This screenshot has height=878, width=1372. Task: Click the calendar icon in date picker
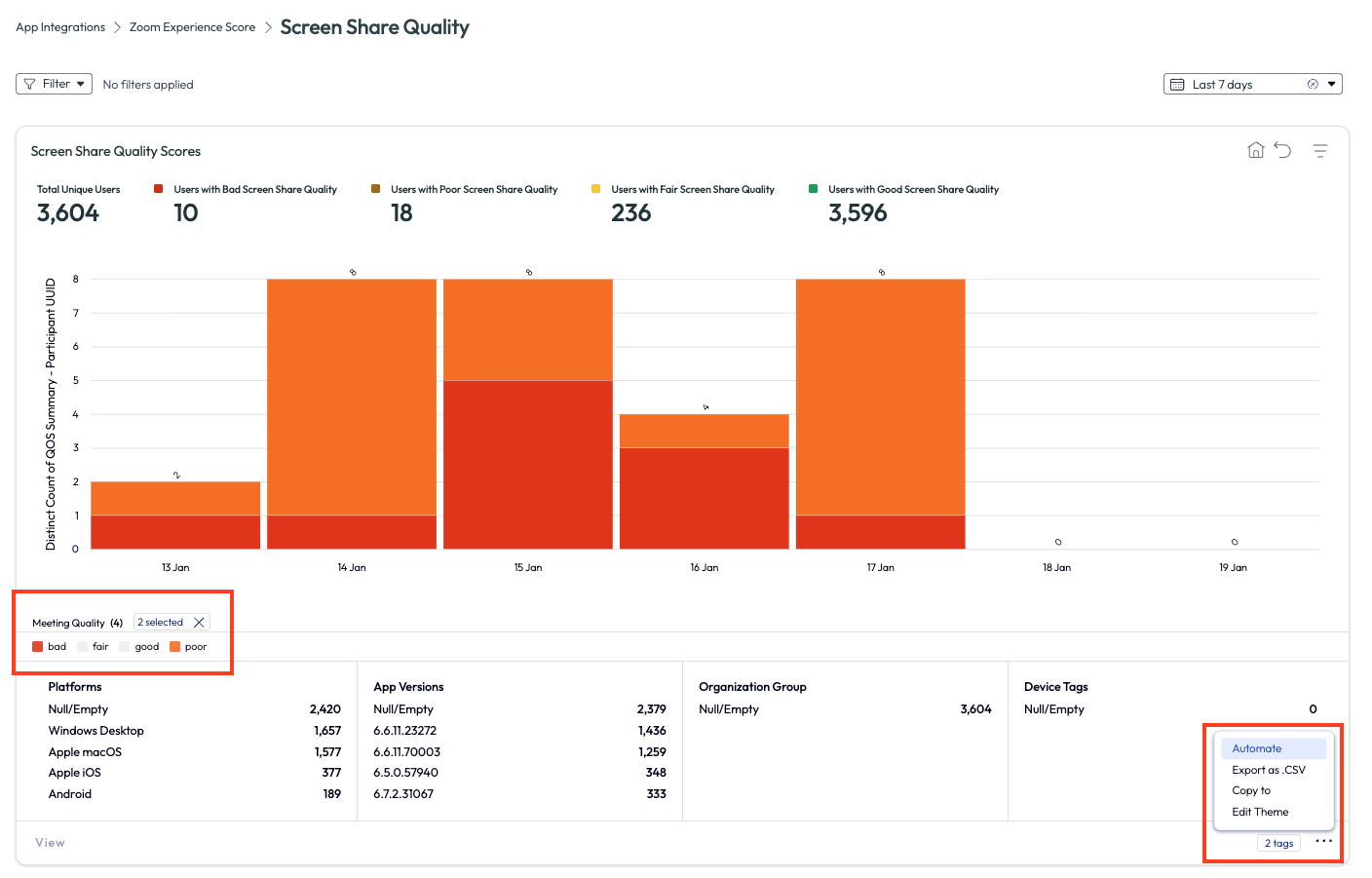(x=1177, y=85)
